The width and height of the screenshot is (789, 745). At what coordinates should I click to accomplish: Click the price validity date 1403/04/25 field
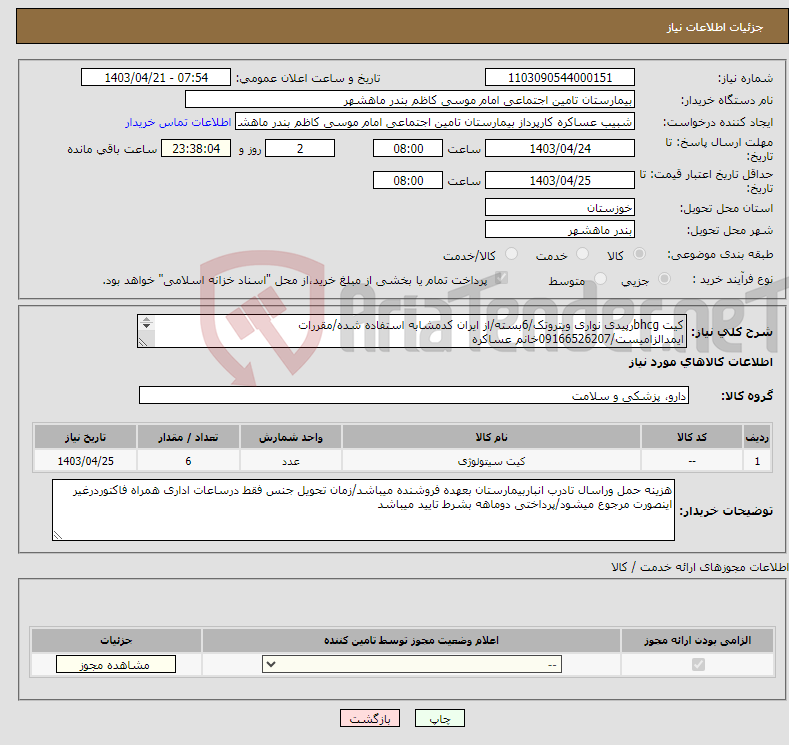click(x=560, y=180)
